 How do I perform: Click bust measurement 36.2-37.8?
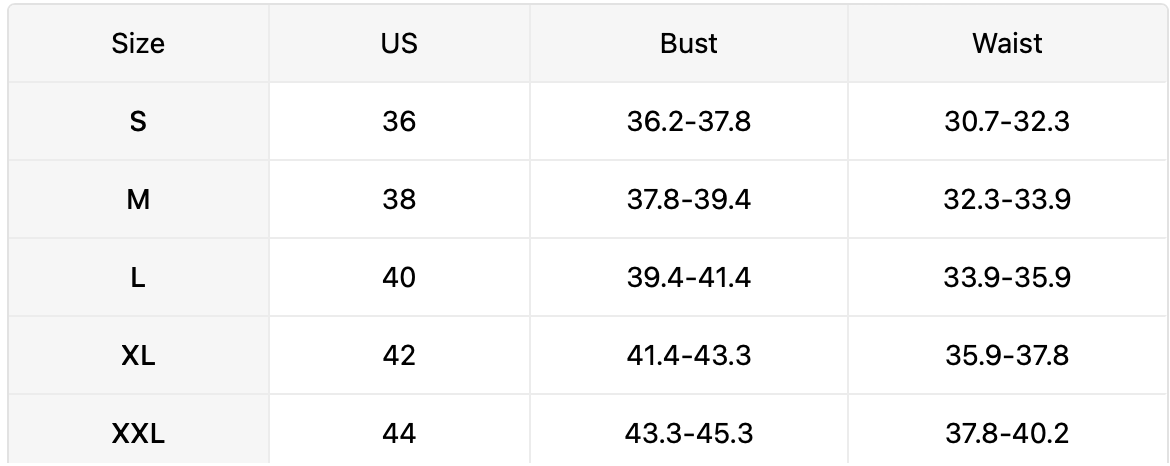688,122
